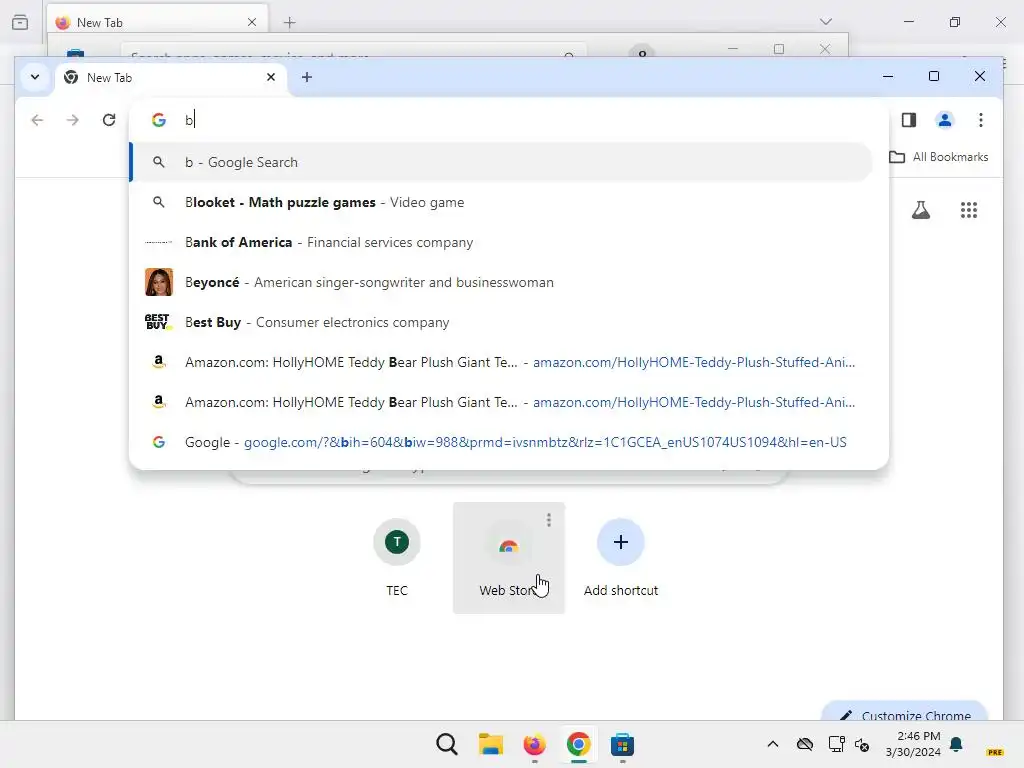Viewport: 1024px width, 768px height.
Task: Open Chrome three-dot menu
Action: pyautogui.click(x=980, y=120)
